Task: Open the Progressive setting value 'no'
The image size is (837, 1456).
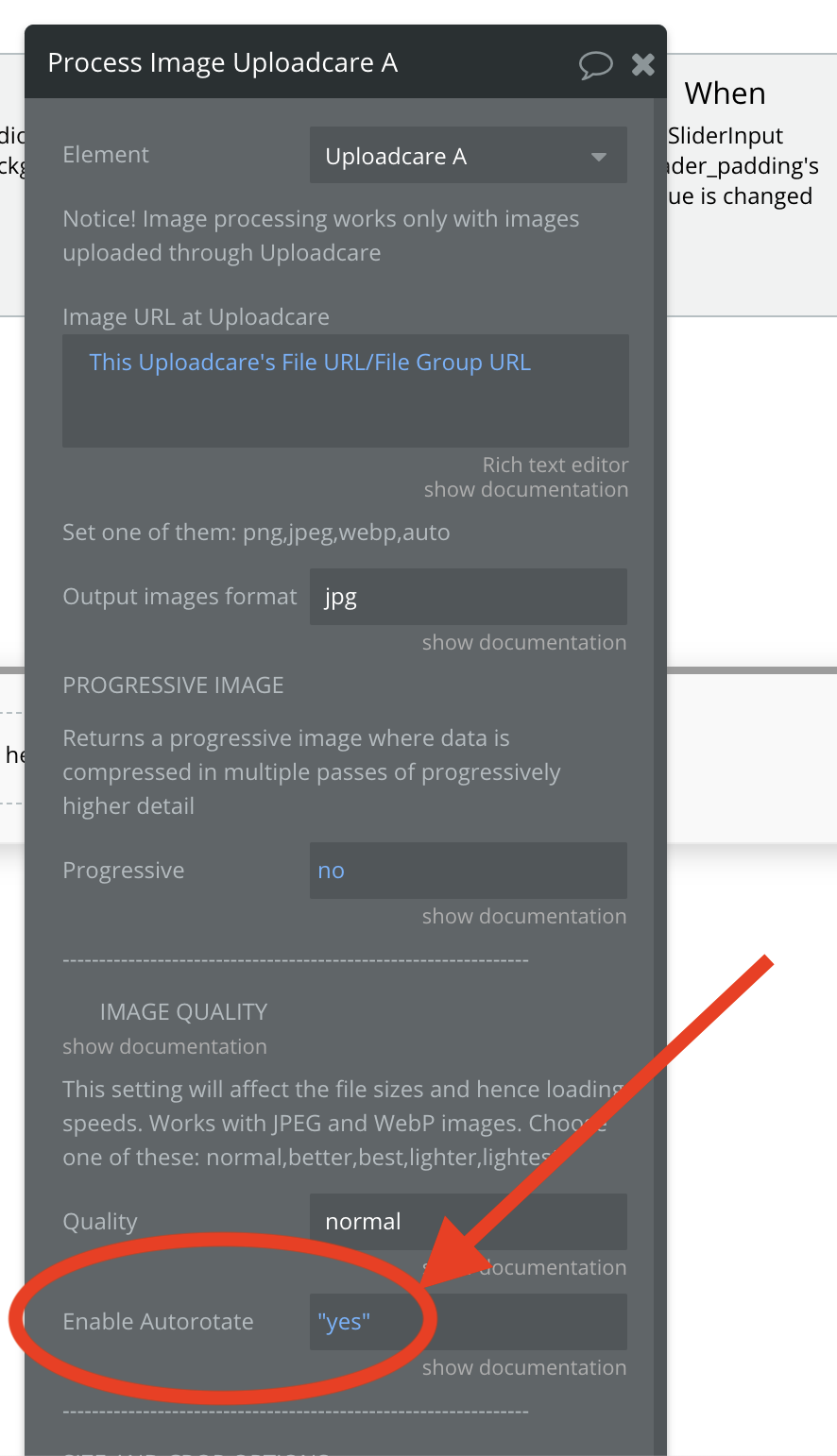Action: (x=469, y=871)
